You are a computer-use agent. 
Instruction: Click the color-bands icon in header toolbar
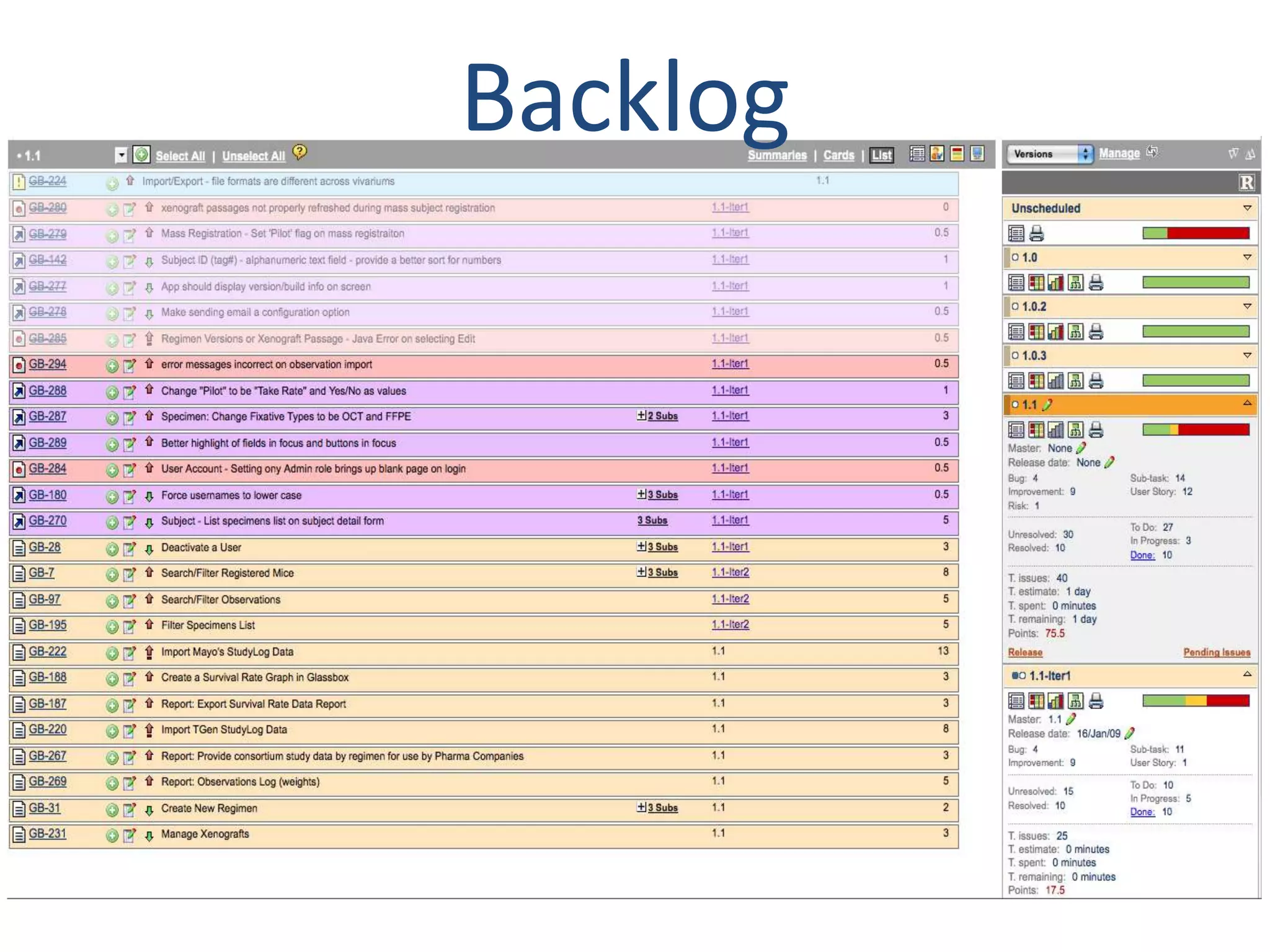click(x=957, y=153)
